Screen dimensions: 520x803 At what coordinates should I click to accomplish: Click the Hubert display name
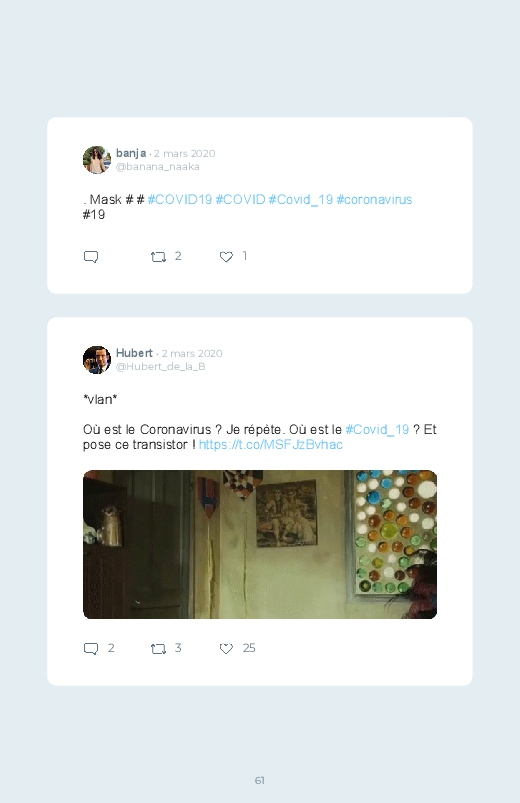134,353
